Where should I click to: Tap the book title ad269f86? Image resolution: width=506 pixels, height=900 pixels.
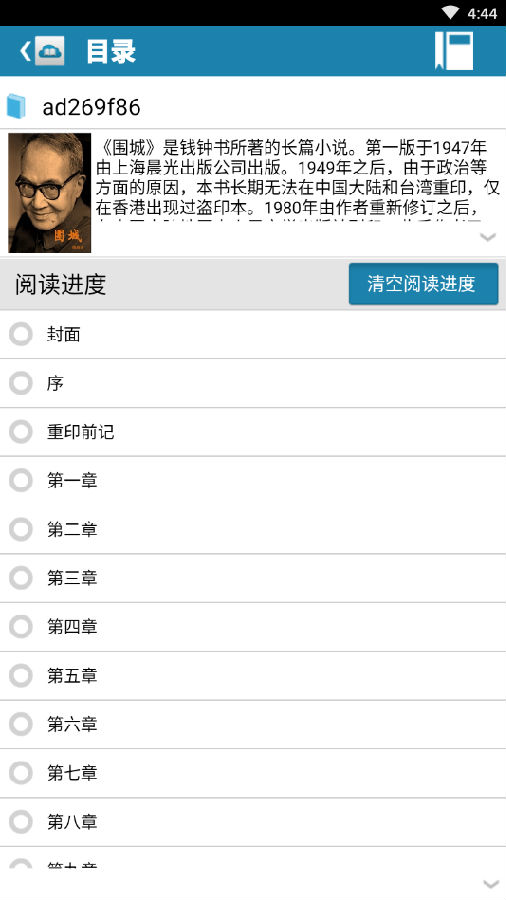pyautogui.click(x=91, y=107)
